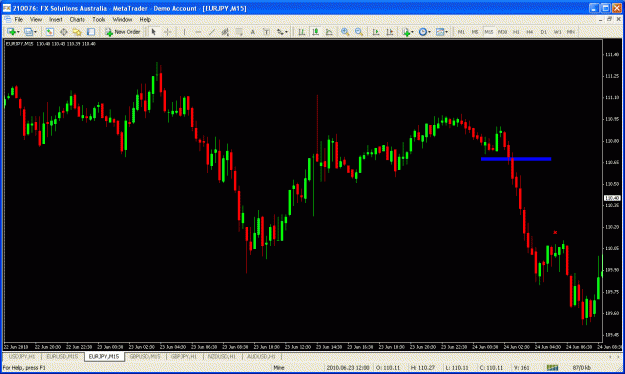Image resolution: width=625 pixels, height=374 pixels.
Task: Open the View menu
Action: point(36,19)
